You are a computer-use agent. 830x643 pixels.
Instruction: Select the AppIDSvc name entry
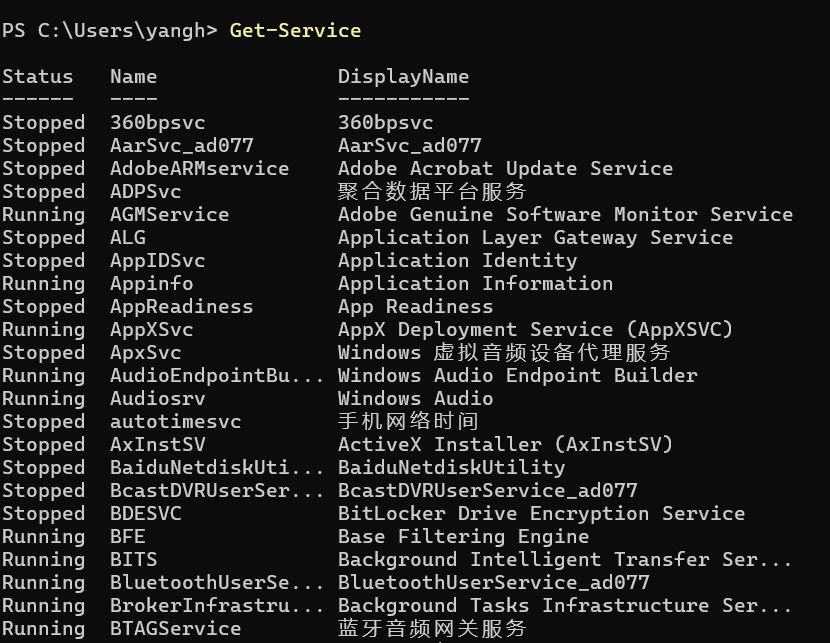(157, 260)
